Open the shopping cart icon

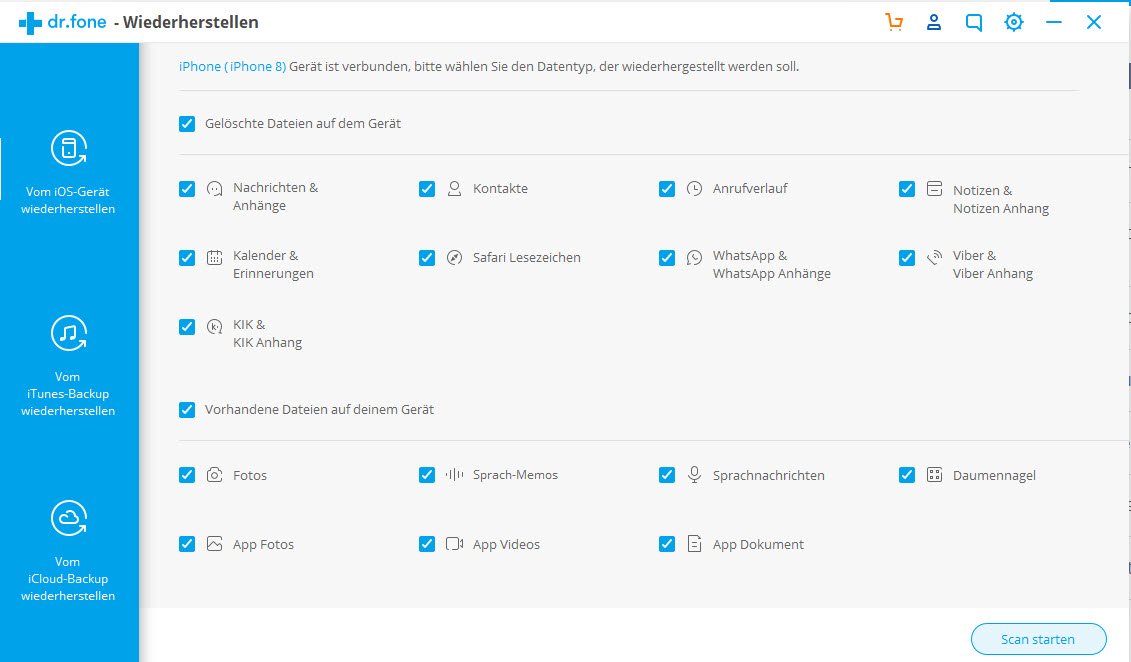(x=894, y=22)
